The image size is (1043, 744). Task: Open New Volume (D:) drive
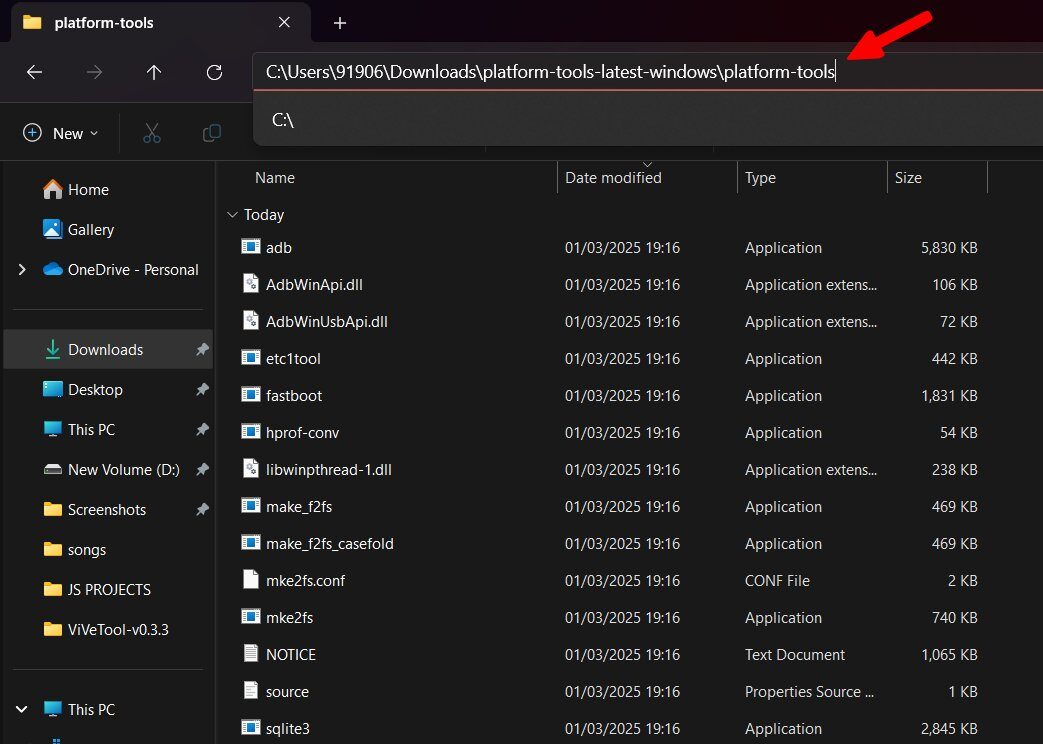(x=111, y=469)
